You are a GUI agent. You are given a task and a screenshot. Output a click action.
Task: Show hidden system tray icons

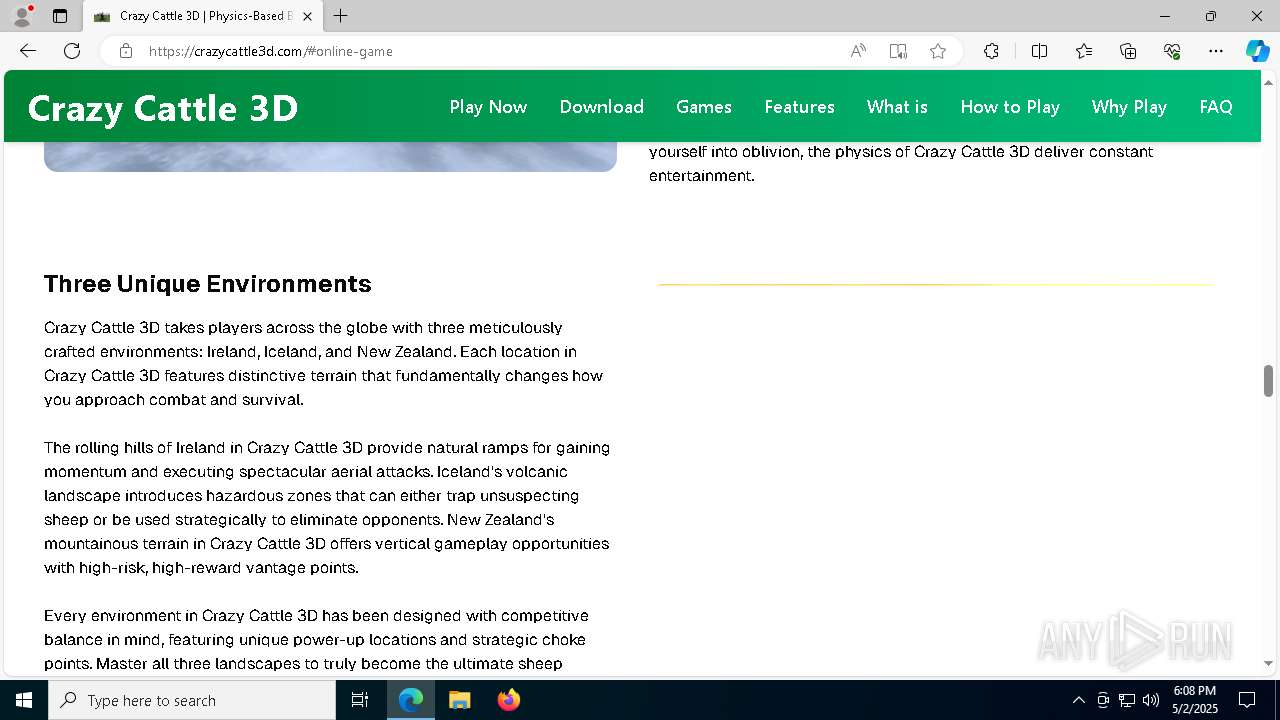(1078, 700)
